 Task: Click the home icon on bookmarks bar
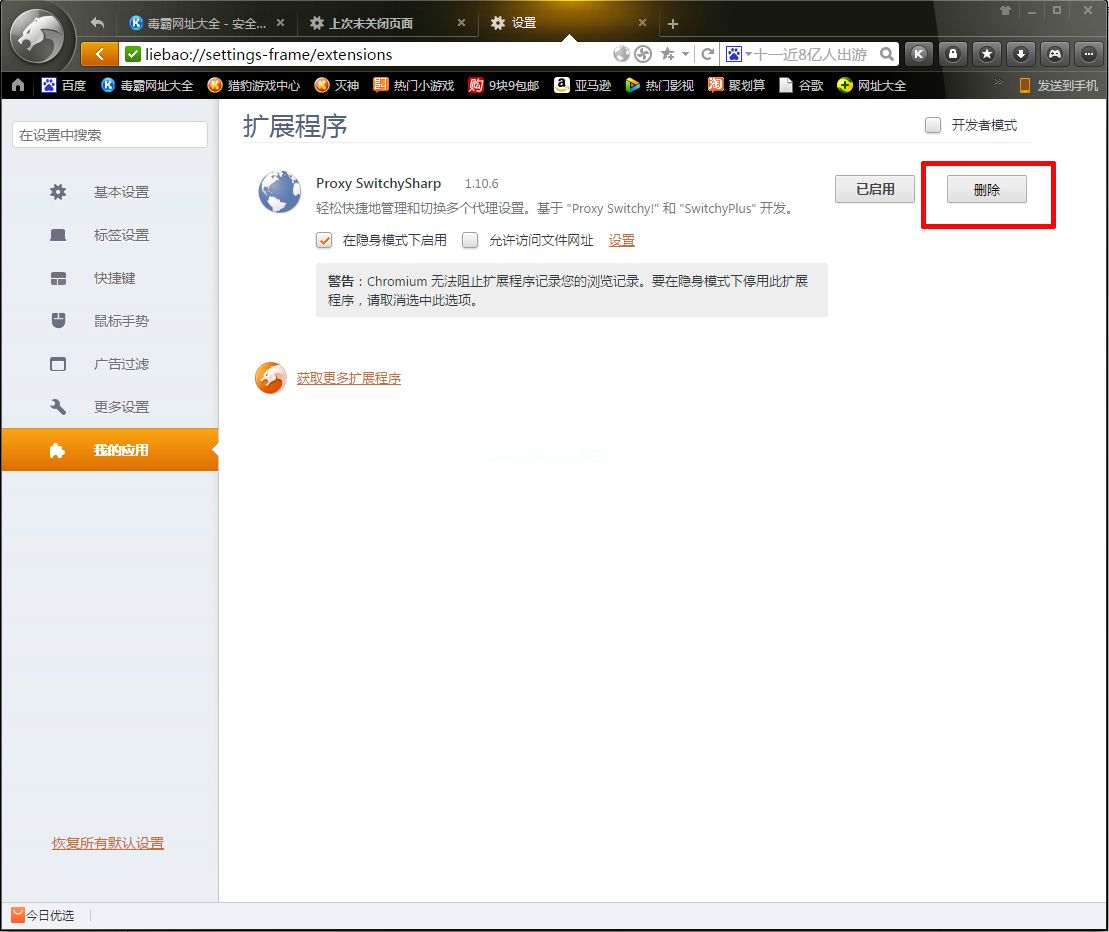tap(17, 85)
